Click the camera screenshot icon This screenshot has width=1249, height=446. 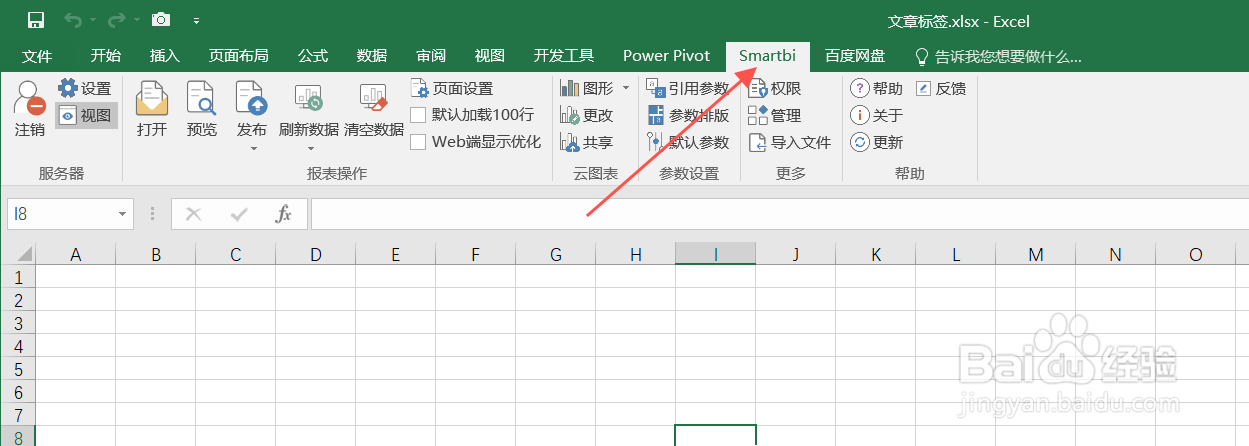pyautogui.click(x=160, y=20)
